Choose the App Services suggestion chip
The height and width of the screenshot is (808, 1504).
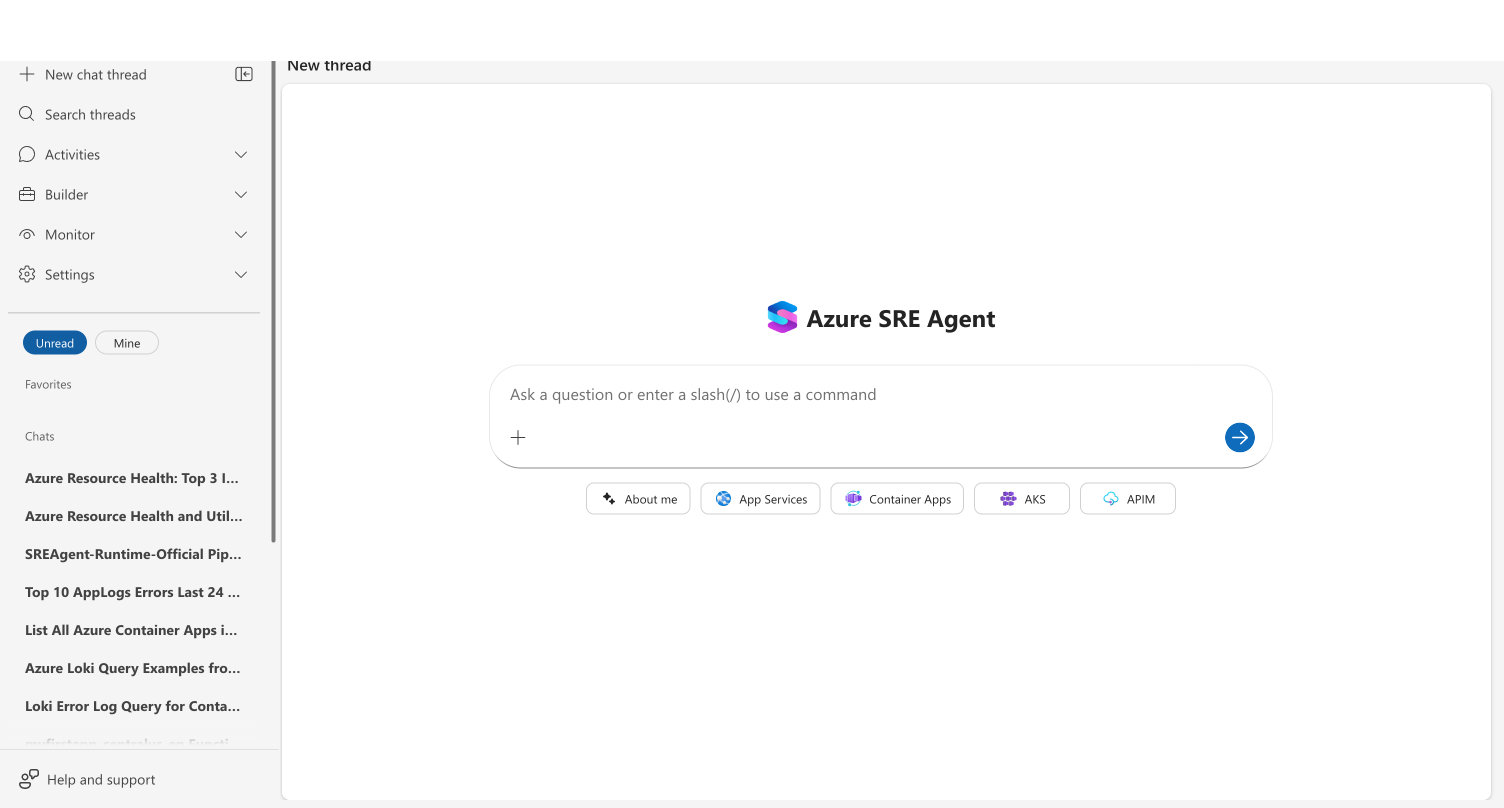click(x=761, y=498)
